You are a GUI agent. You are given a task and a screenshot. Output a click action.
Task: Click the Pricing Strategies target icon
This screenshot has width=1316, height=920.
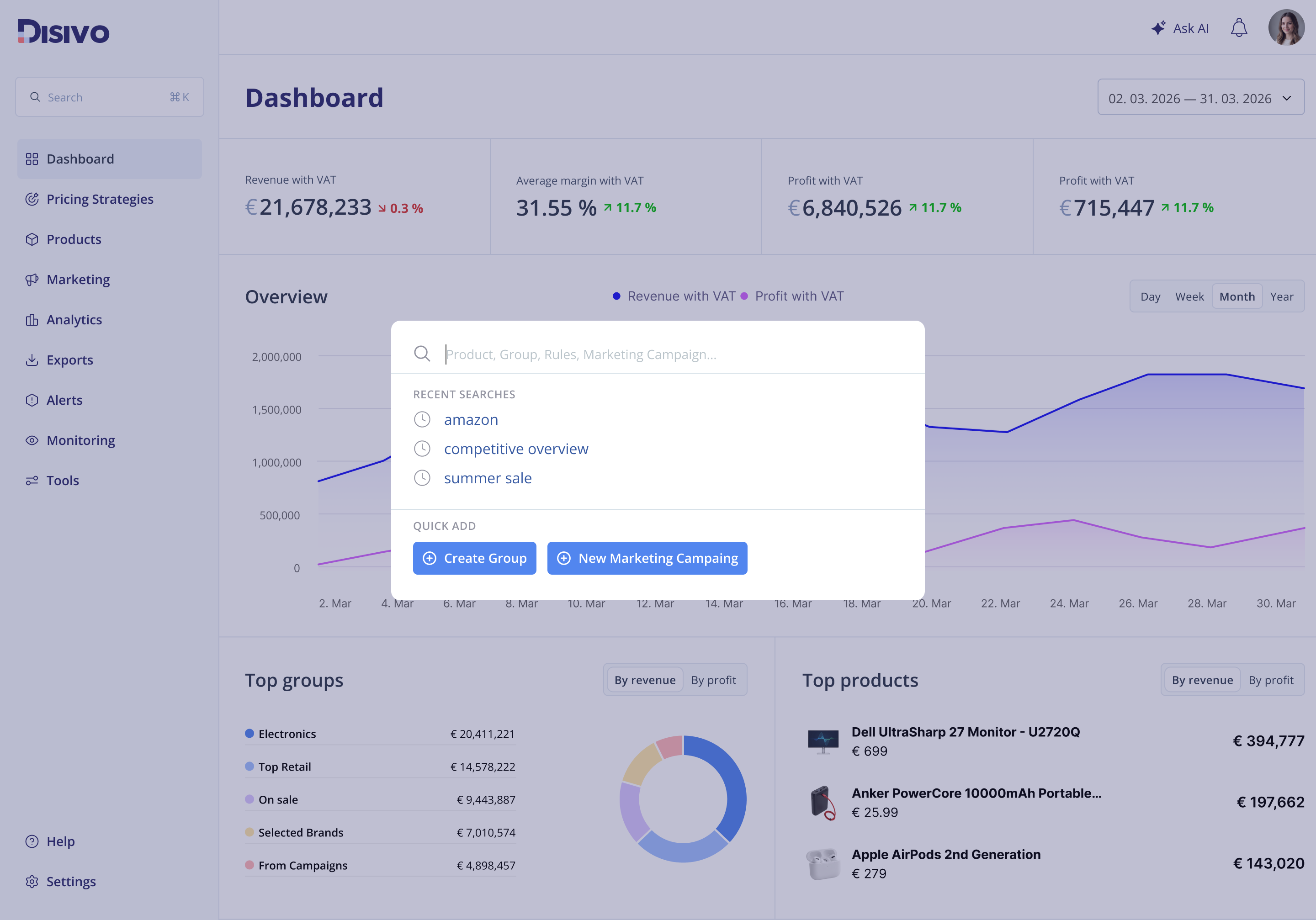coord(32,199)
